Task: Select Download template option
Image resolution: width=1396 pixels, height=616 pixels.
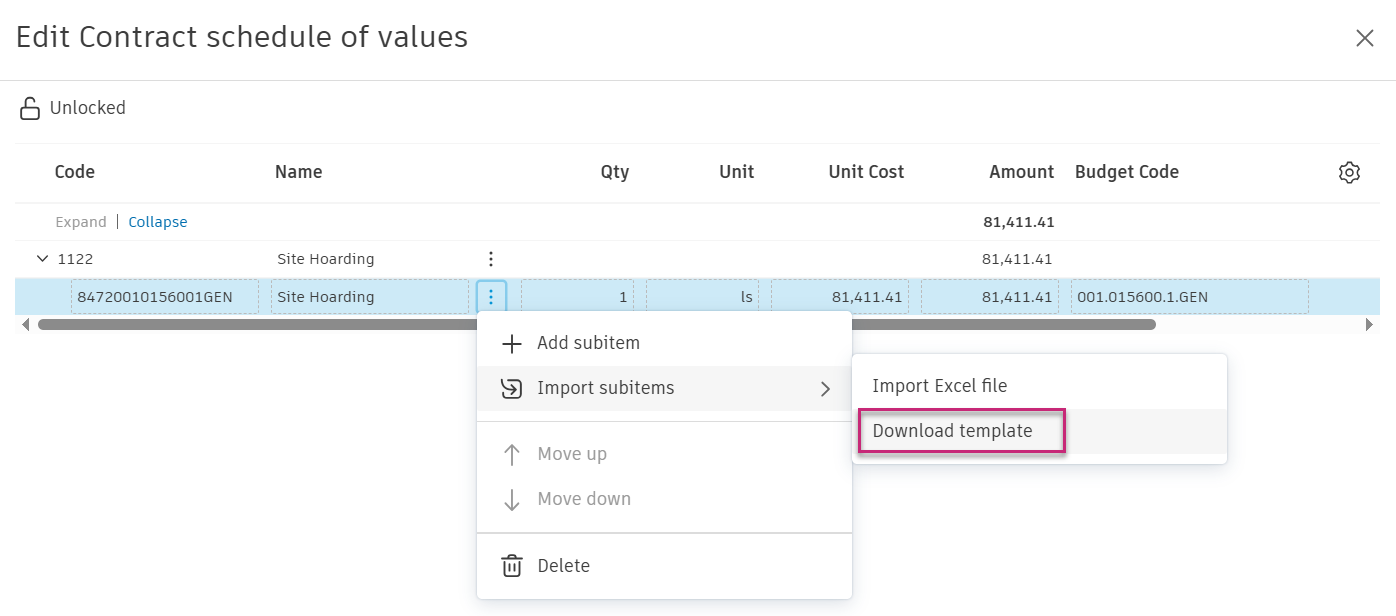Action: coord(952,431)
